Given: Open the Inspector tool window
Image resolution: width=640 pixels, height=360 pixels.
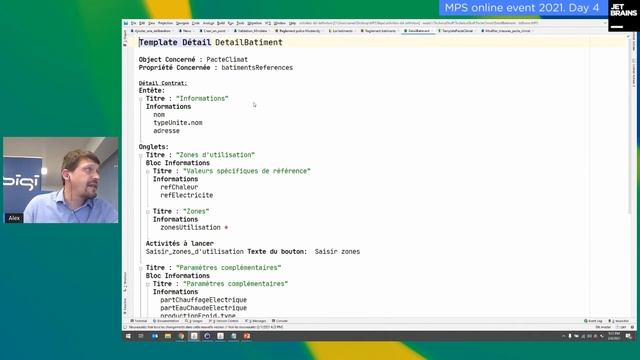Looking at the screenshot, I should (x=619, y=321).
